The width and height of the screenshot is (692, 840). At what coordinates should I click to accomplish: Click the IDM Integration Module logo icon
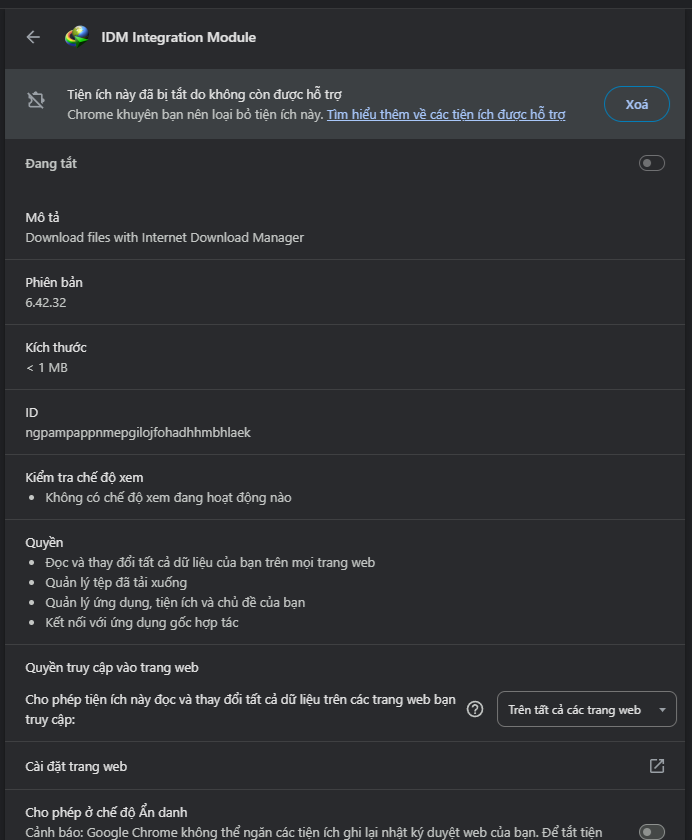pos(76,37)
